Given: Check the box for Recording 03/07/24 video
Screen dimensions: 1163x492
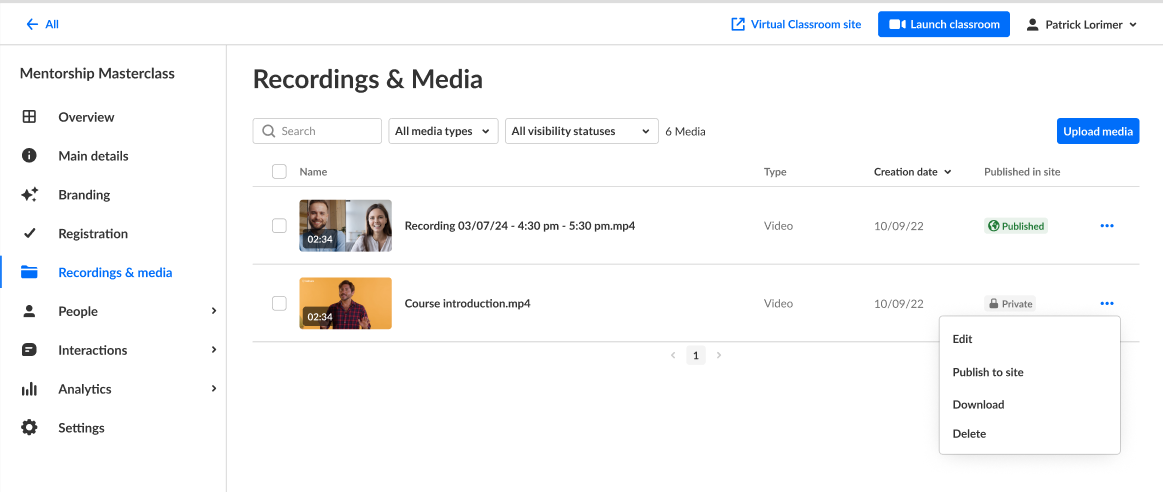Looking at the screenshot, I should pyautogui.click(x=279, y=226).
